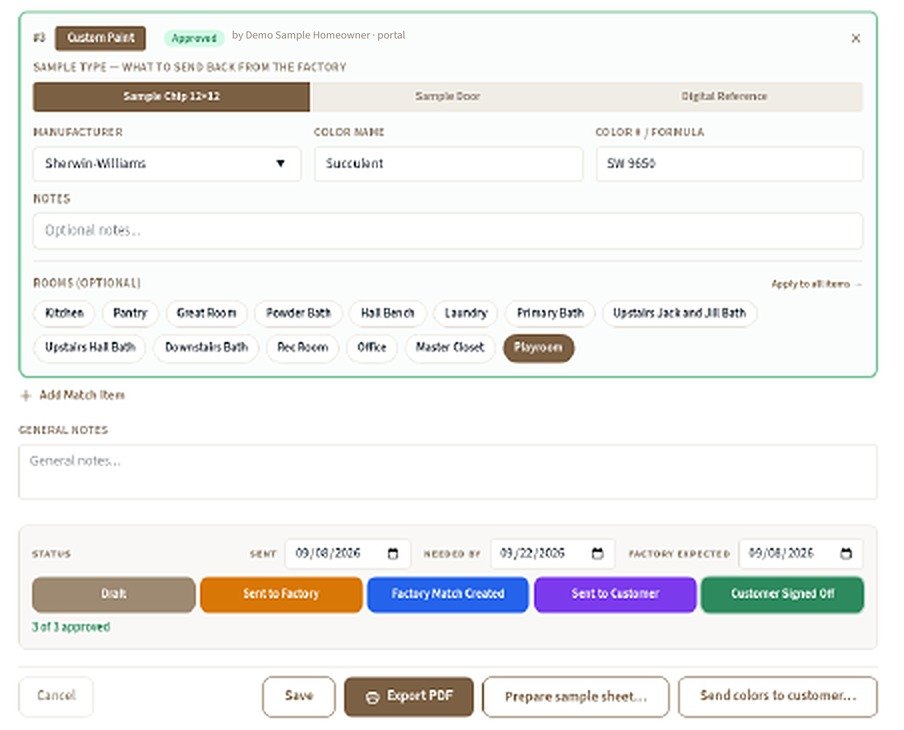This screenshot has height=730, width=904.
Task: Set status to Sent to Customer
Action: [x=615, y=594]
